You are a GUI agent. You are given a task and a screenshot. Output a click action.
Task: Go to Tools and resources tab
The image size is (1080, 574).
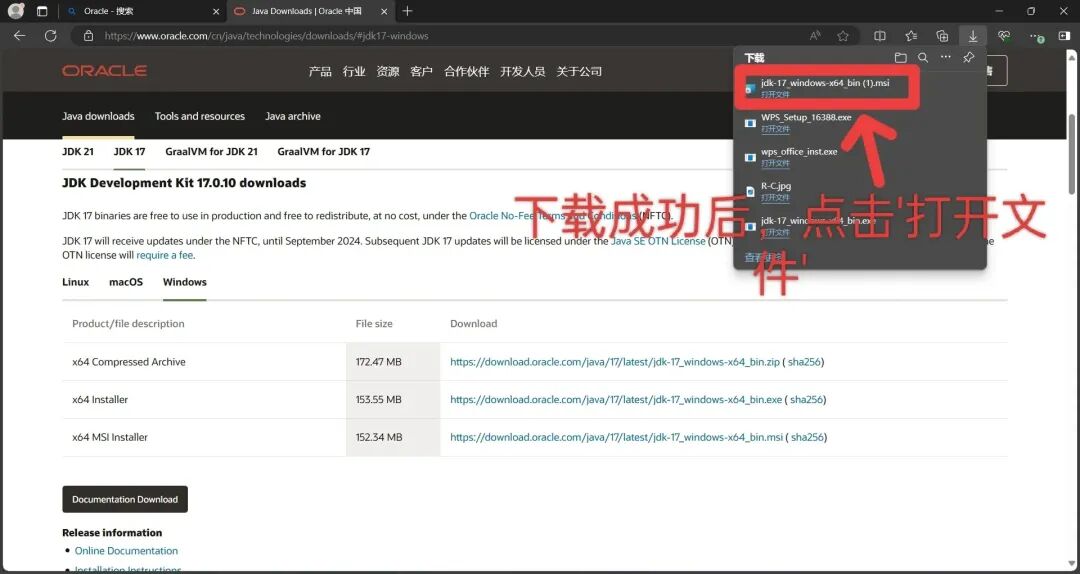click(200, 116)
